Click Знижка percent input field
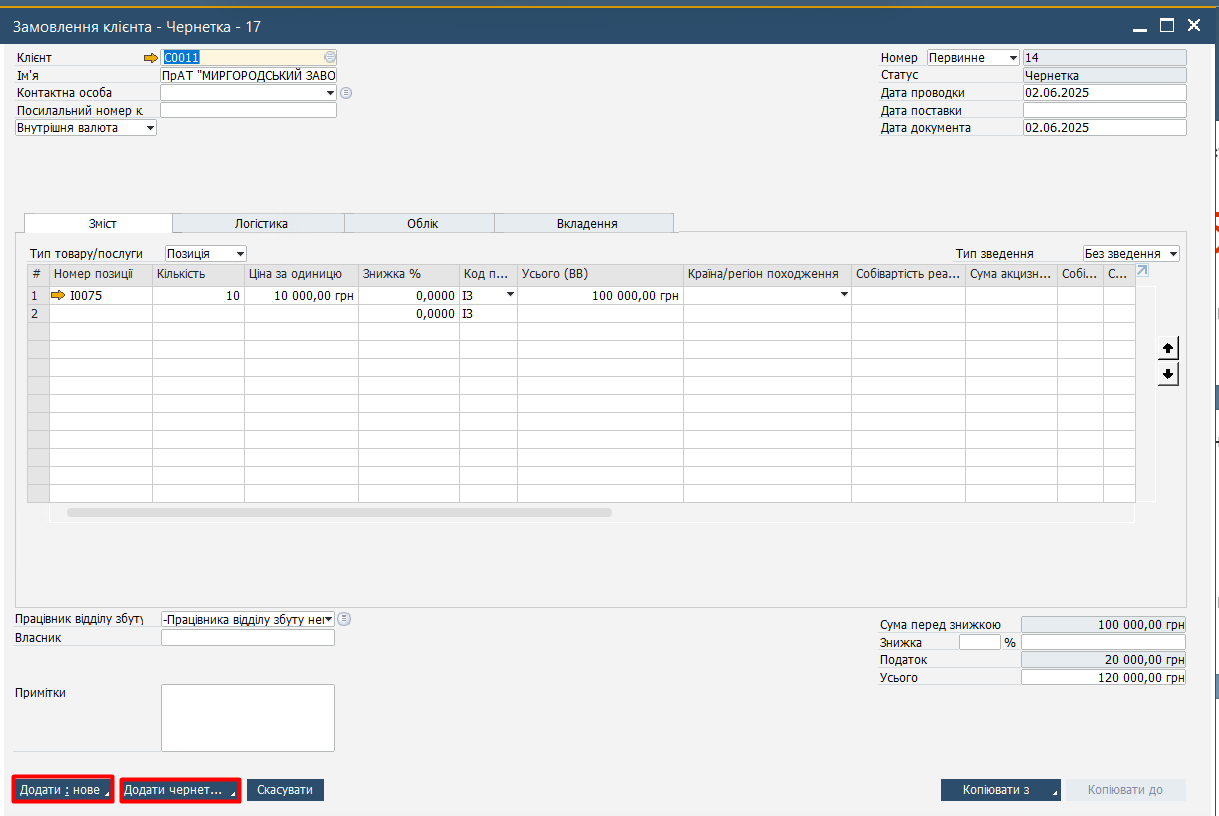This screenshot has width=1219, height=816. pos(979,643)
